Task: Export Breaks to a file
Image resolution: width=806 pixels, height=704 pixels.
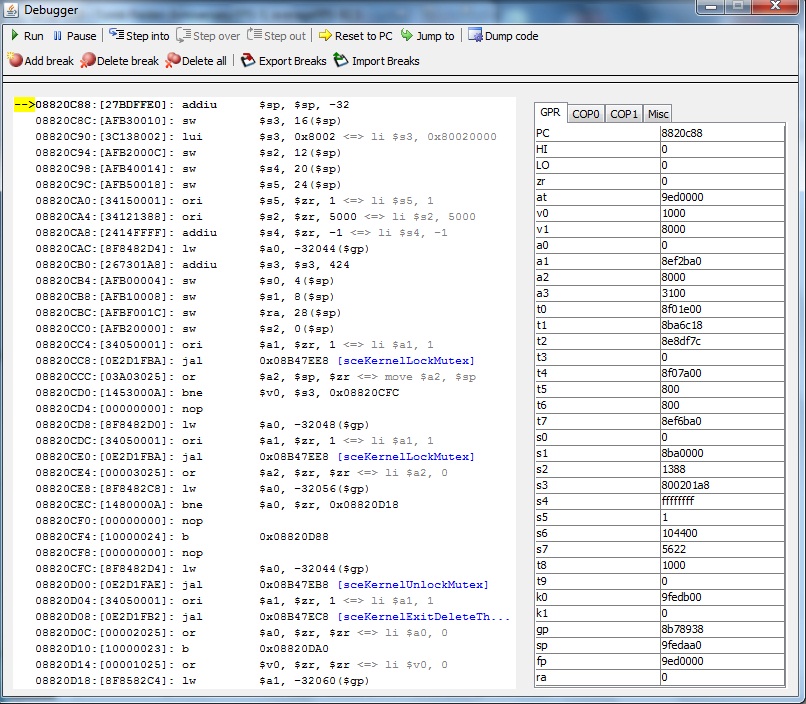Action: (x=284, y=61)
